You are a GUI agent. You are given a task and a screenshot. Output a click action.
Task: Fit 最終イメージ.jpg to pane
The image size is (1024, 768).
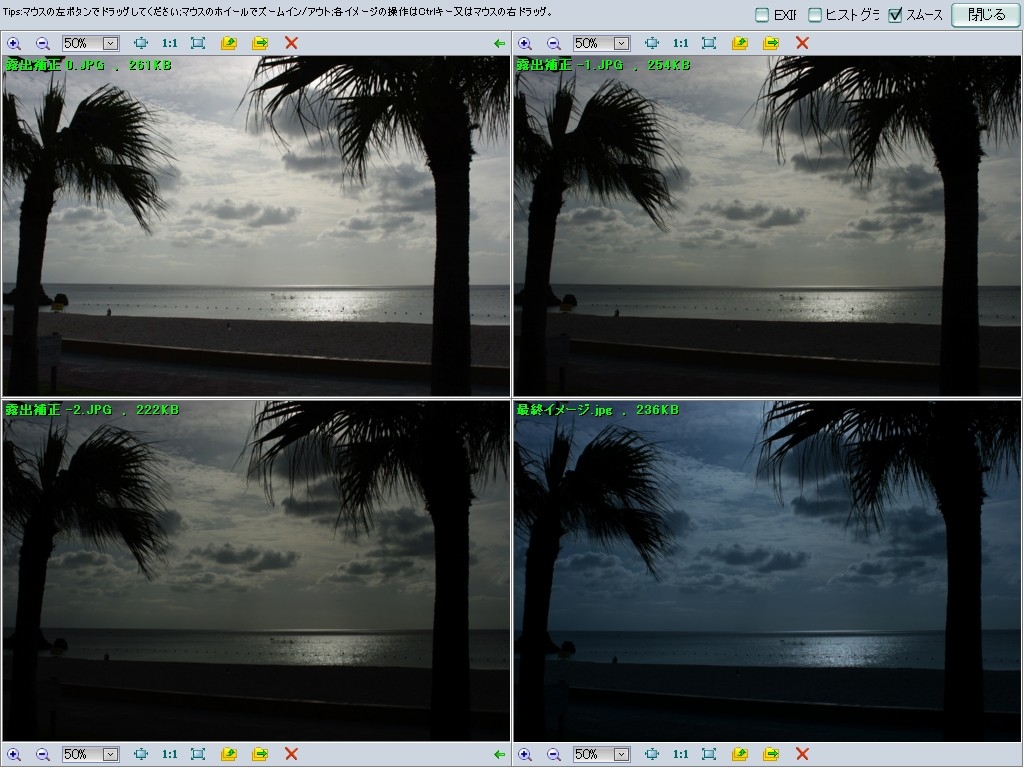pos(709,754)
